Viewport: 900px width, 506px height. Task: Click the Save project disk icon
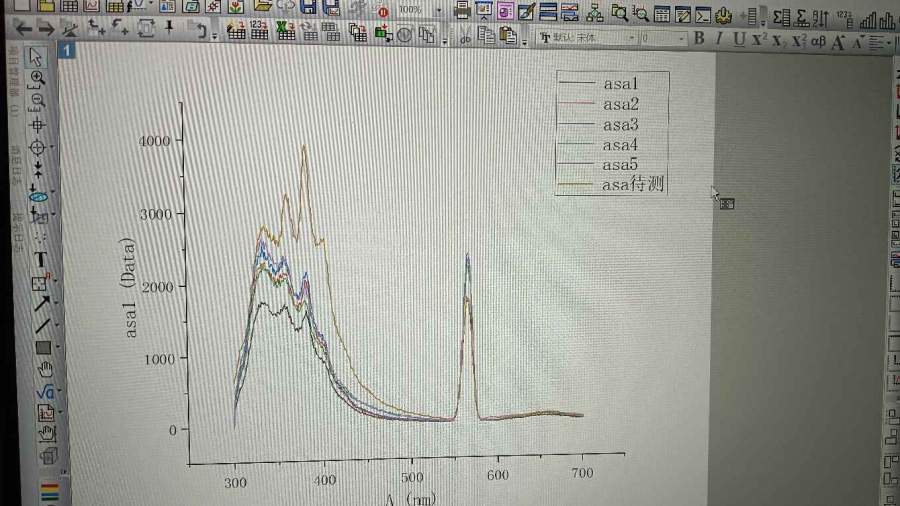point(309,8)
